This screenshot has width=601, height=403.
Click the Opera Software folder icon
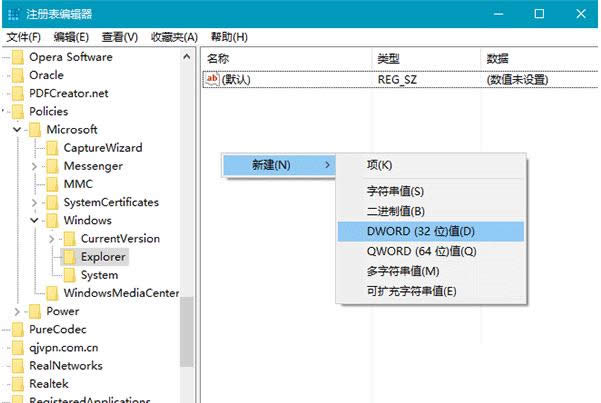(18, 58)
